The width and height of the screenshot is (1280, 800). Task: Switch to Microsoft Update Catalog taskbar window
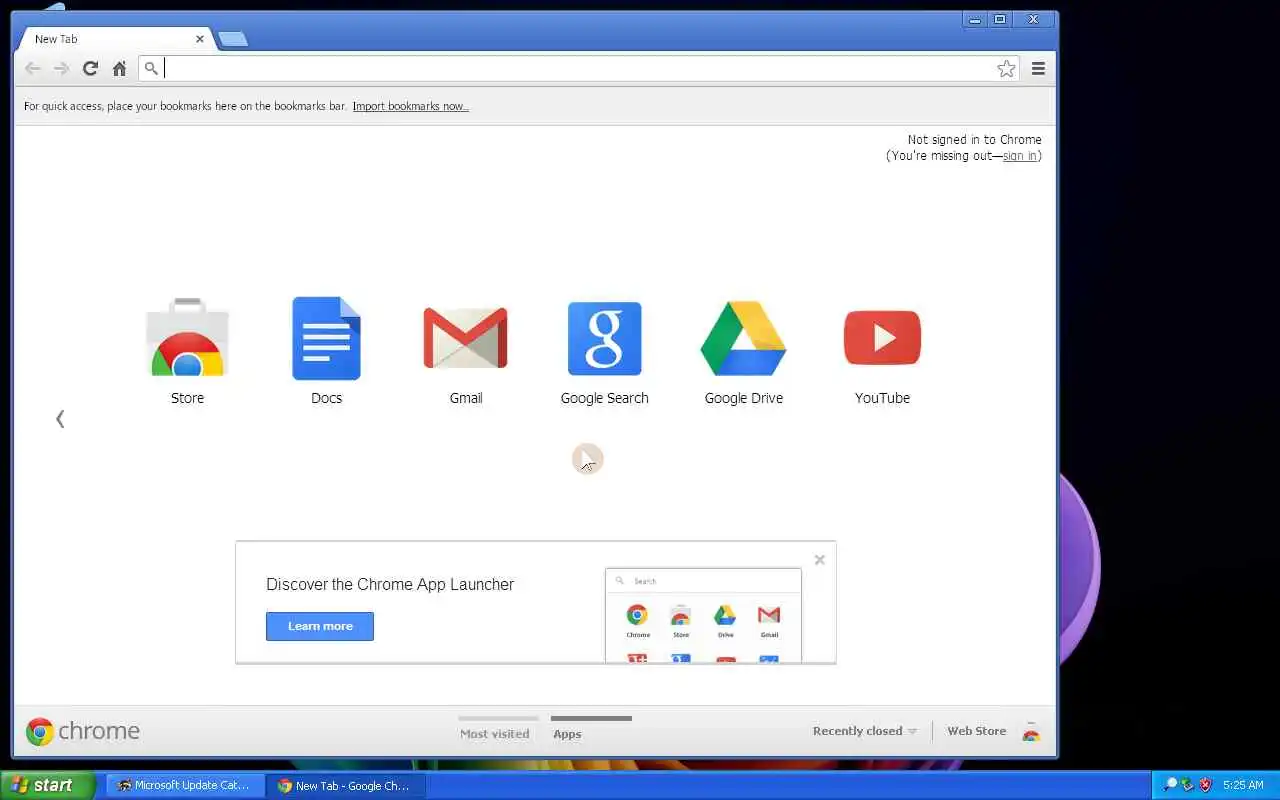coord(185,785)
